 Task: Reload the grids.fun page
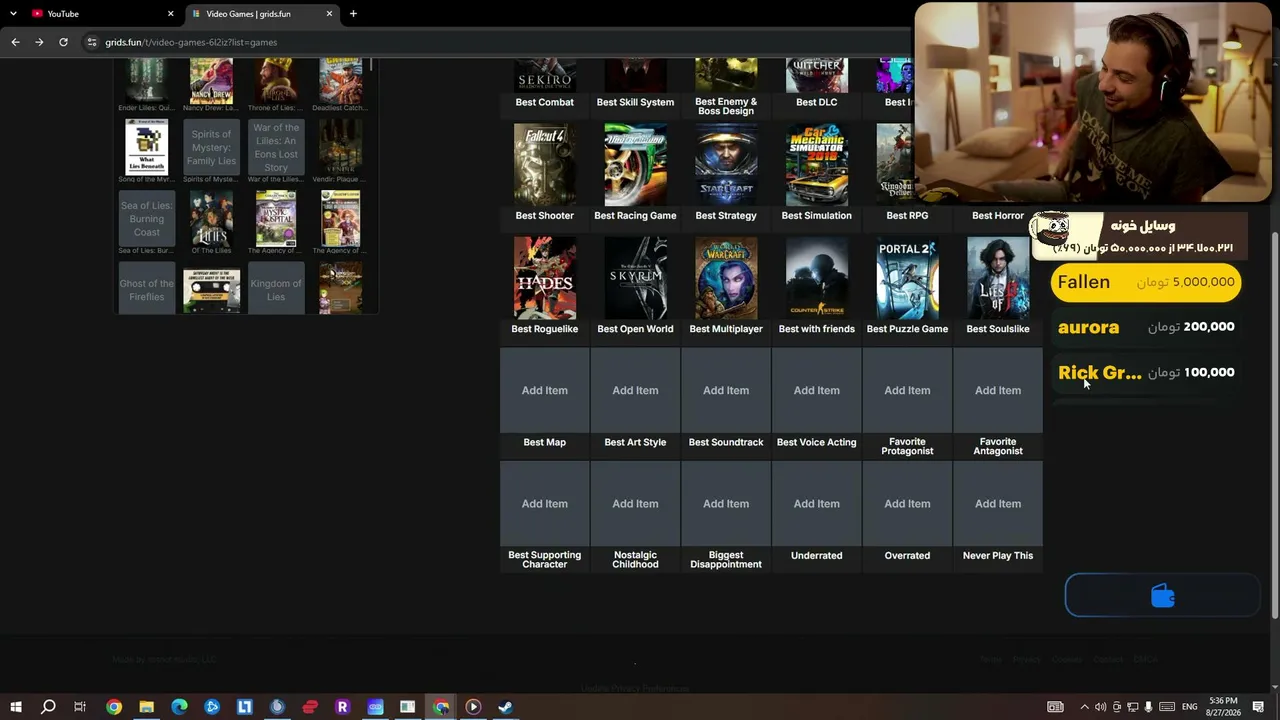tap(63, 42)
